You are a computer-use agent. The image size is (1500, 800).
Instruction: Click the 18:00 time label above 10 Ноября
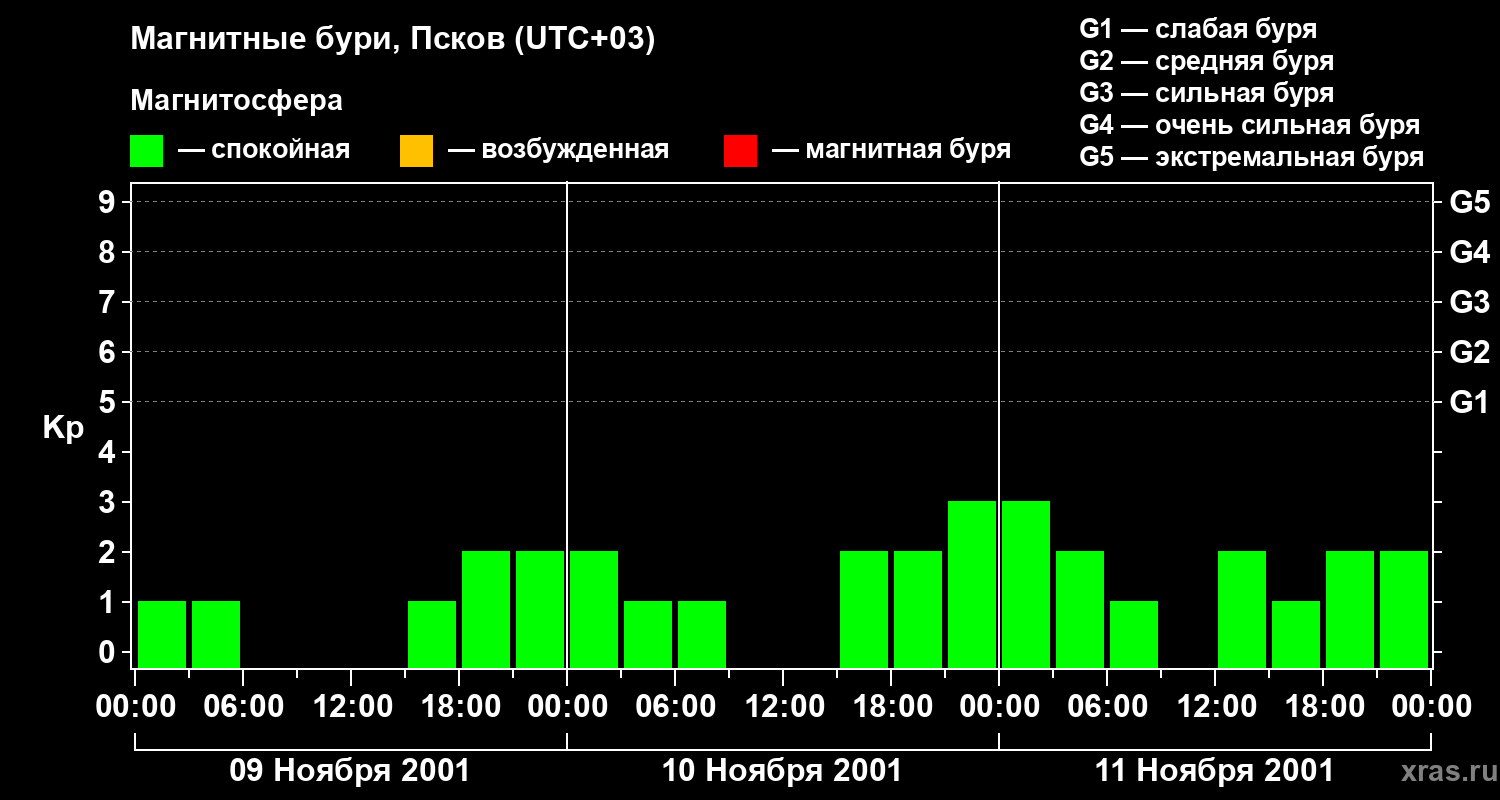coord(891,707)
